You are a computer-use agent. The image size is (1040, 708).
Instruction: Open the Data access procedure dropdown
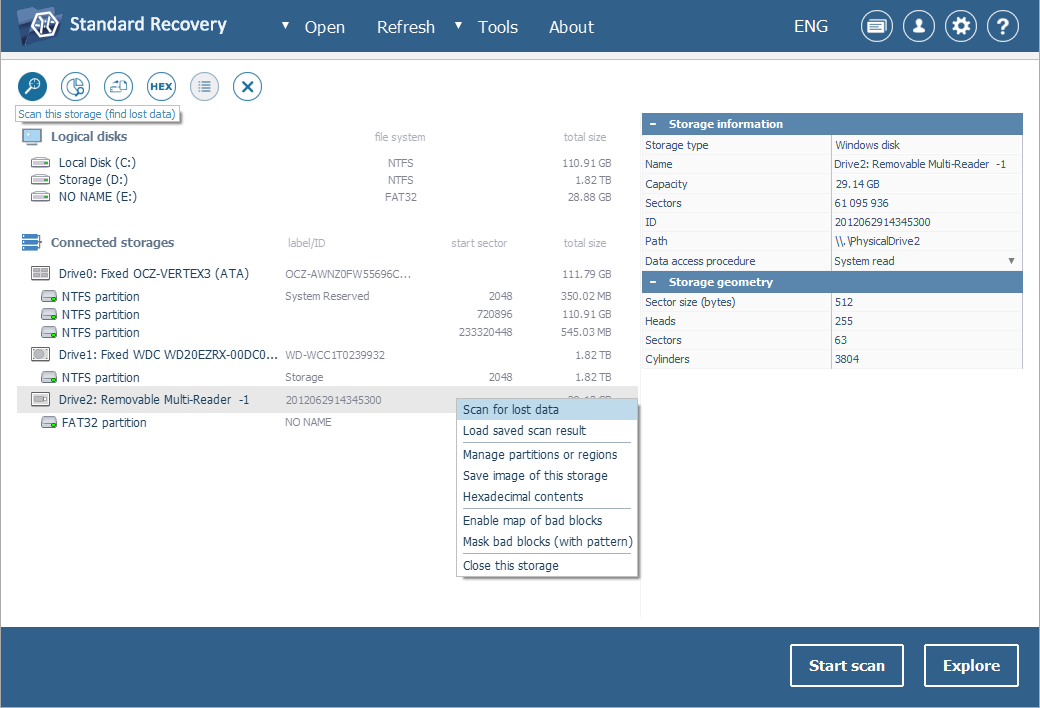coord(1010,261)
